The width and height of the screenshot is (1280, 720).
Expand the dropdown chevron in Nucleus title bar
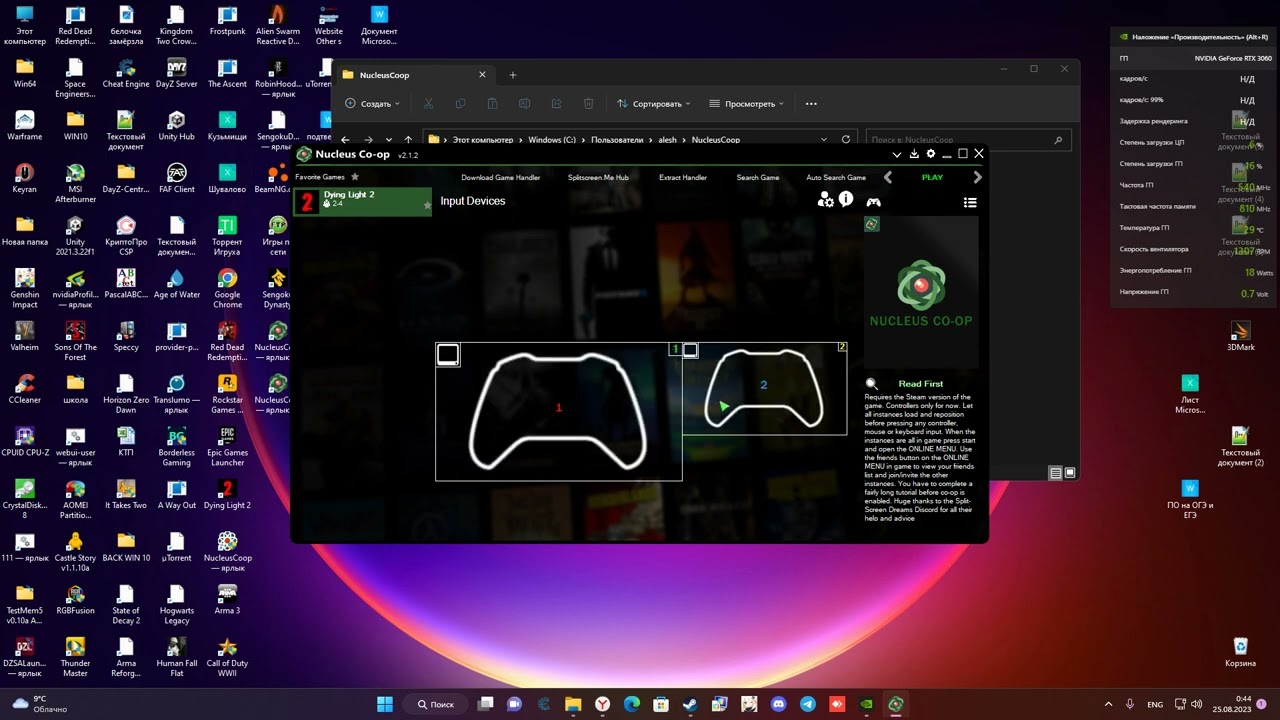tap(897, 155)
